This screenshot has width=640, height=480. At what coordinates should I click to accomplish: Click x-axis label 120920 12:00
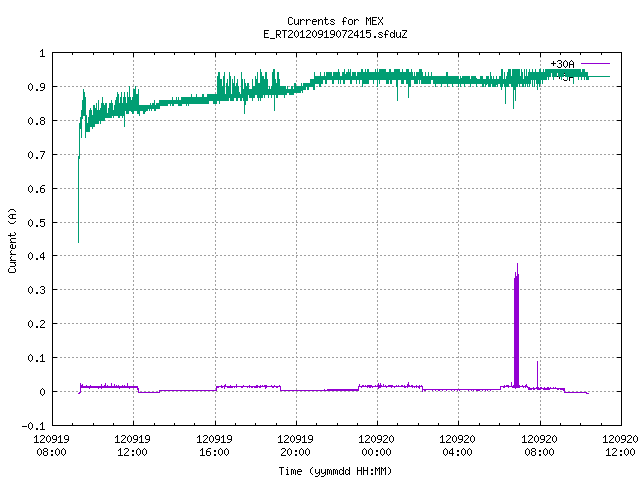[x=620, y=445]
